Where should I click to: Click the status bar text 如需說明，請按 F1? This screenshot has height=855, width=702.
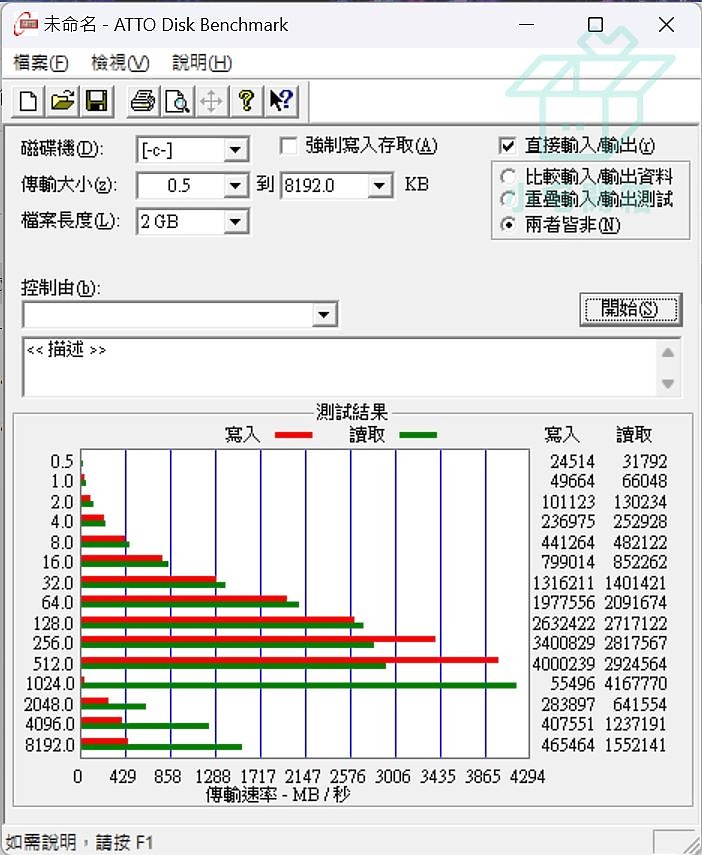coord(79,842)
